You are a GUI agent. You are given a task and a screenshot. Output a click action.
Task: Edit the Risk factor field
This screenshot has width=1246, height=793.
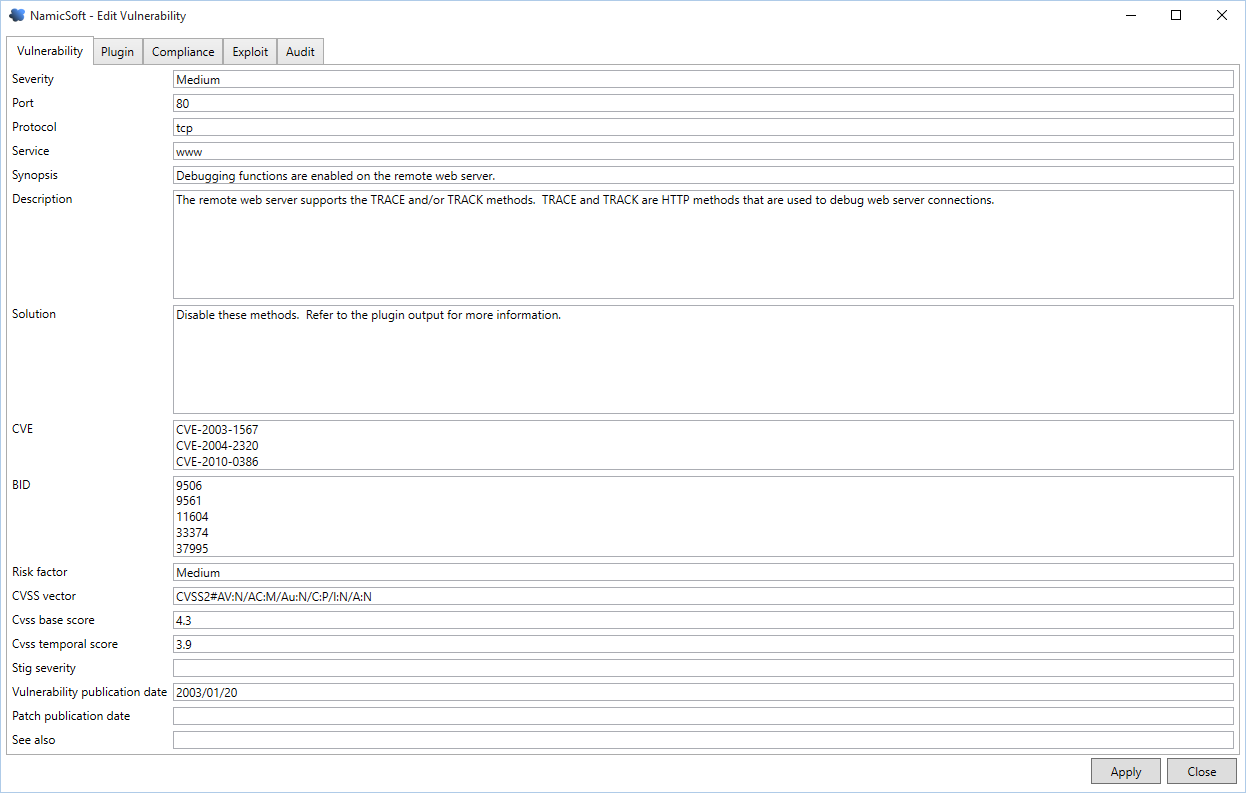point(703,573)
